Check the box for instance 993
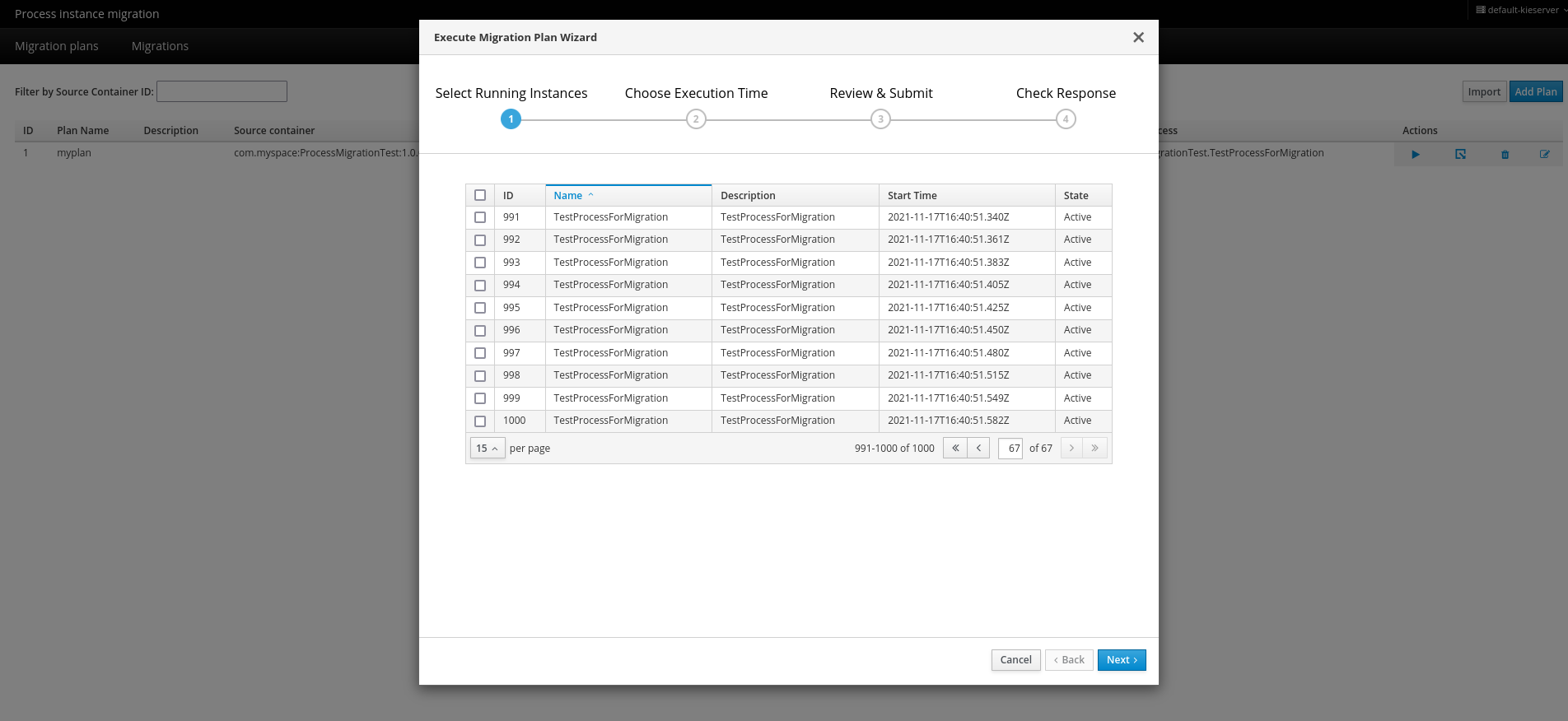 480,263
